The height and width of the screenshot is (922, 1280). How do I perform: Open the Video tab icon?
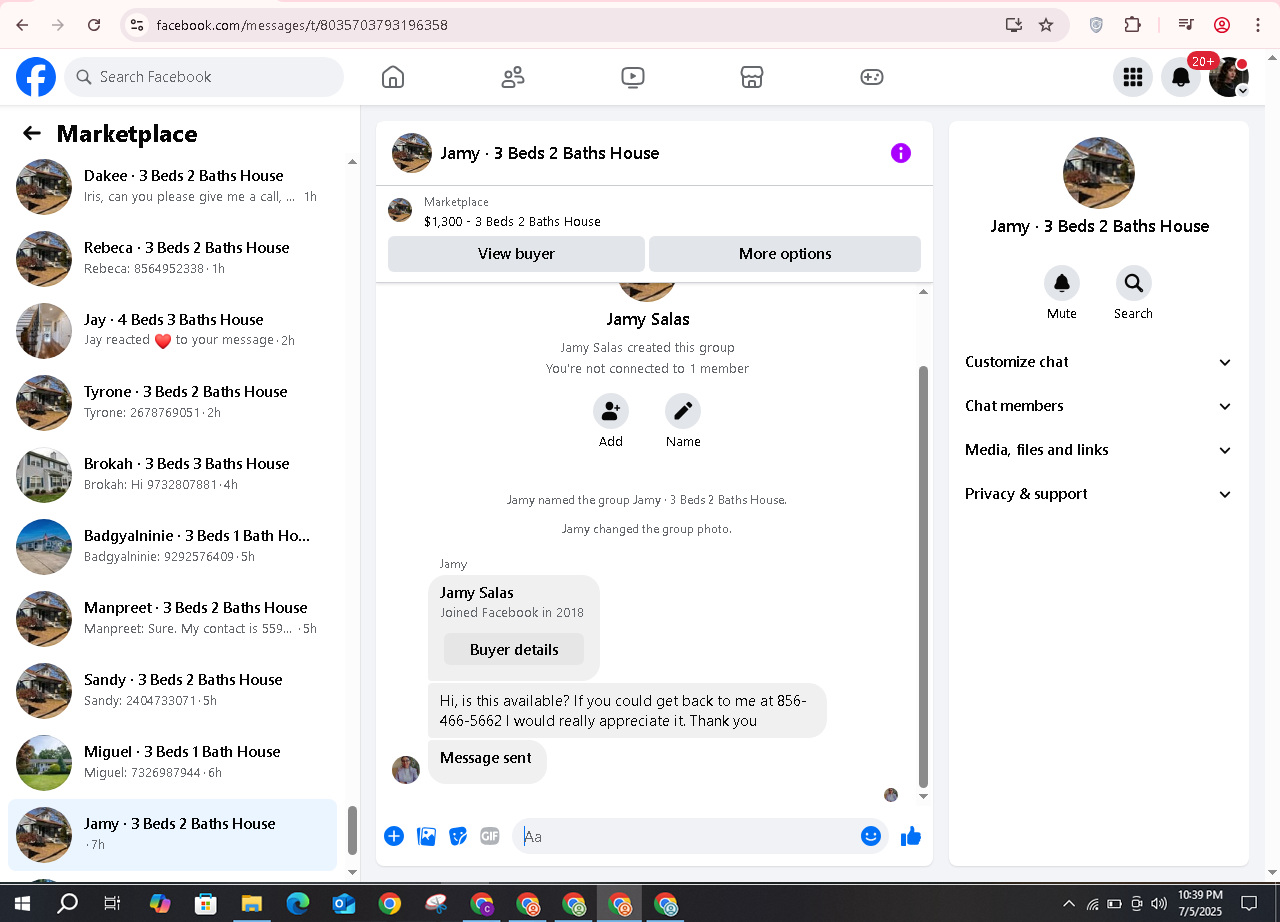(x=632, y=77)
